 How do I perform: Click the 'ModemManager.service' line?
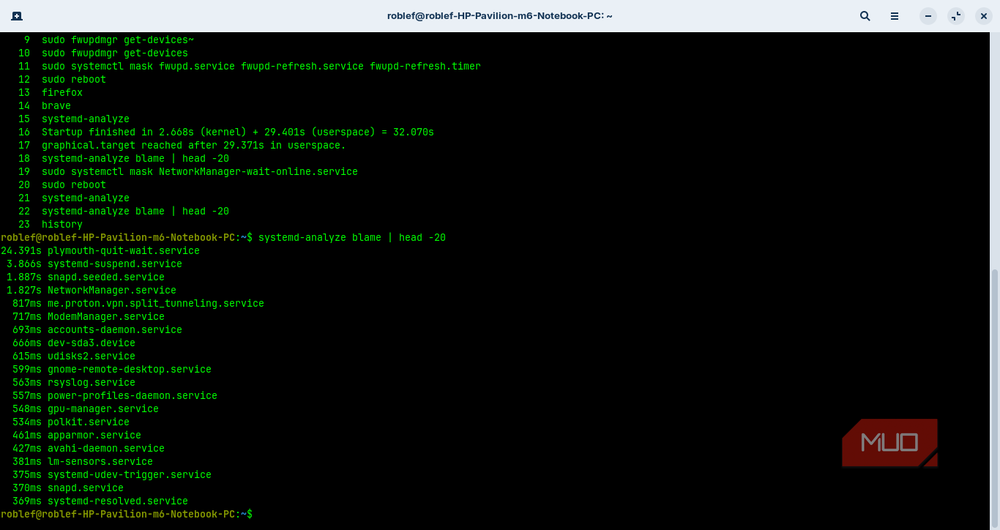pos(88,317)
